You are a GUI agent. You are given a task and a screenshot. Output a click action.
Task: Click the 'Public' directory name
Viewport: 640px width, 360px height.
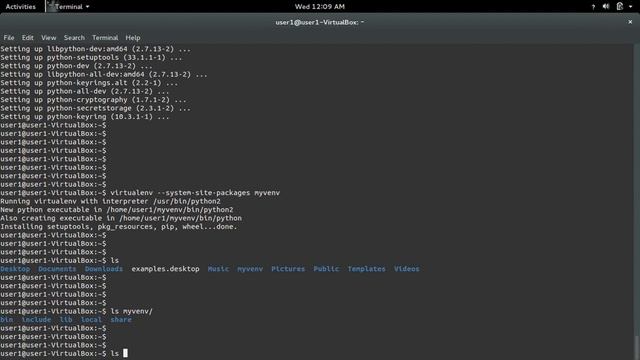pyautogui.click(x=326, y=269)
